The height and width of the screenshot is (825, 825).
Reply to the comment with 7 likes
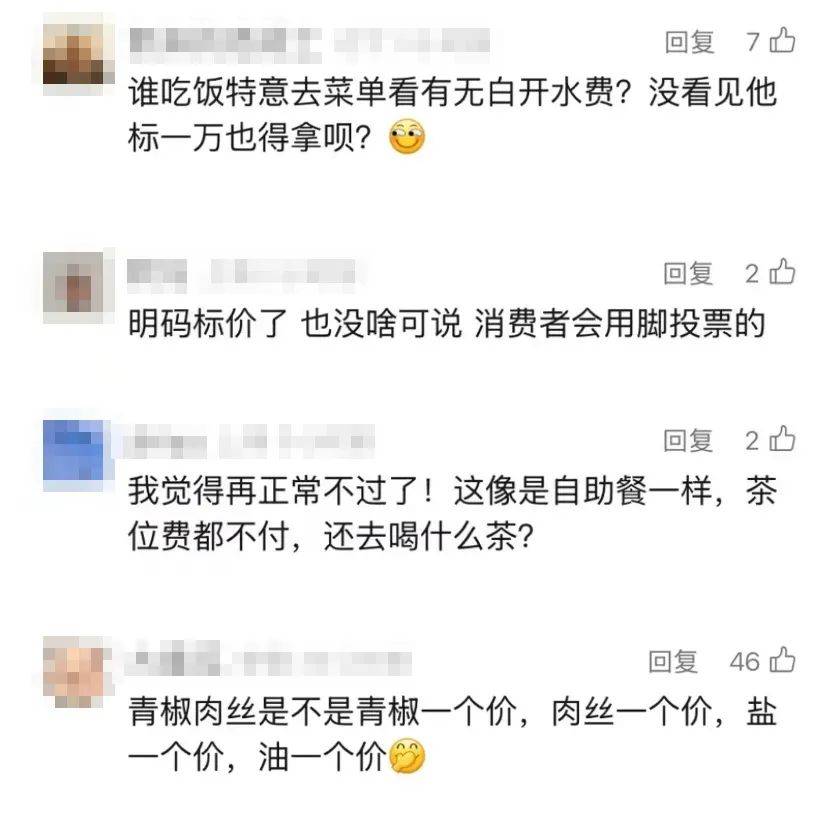pos(689,42)
